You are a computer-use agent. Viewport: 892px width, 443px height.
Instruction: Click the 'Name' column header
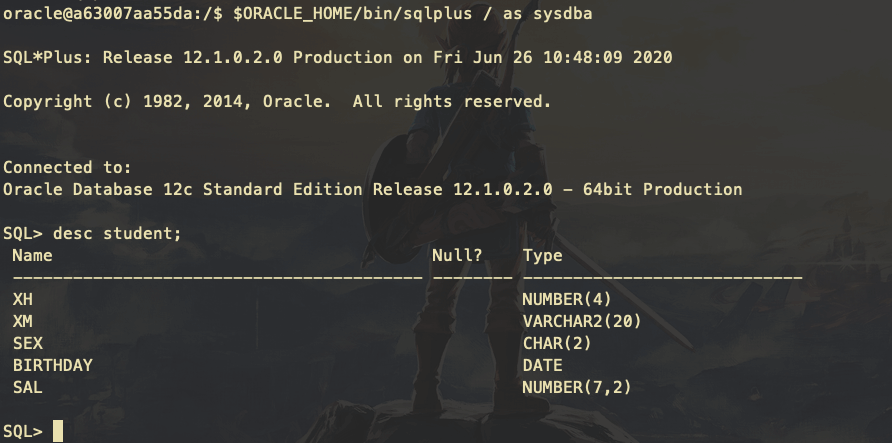click(32, 255)
